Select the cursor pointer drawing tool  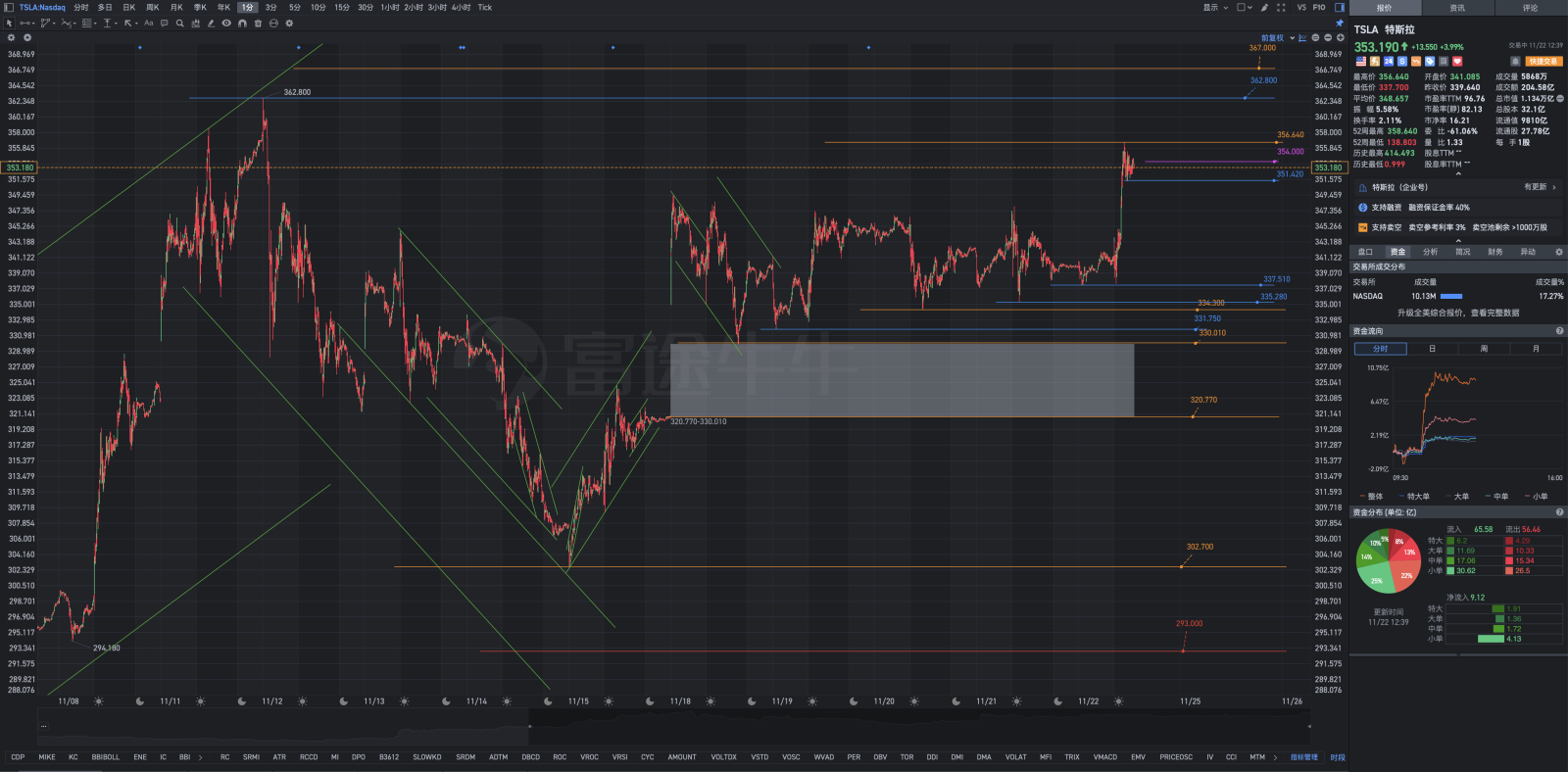pyautogui.click(x=9, y=24)
